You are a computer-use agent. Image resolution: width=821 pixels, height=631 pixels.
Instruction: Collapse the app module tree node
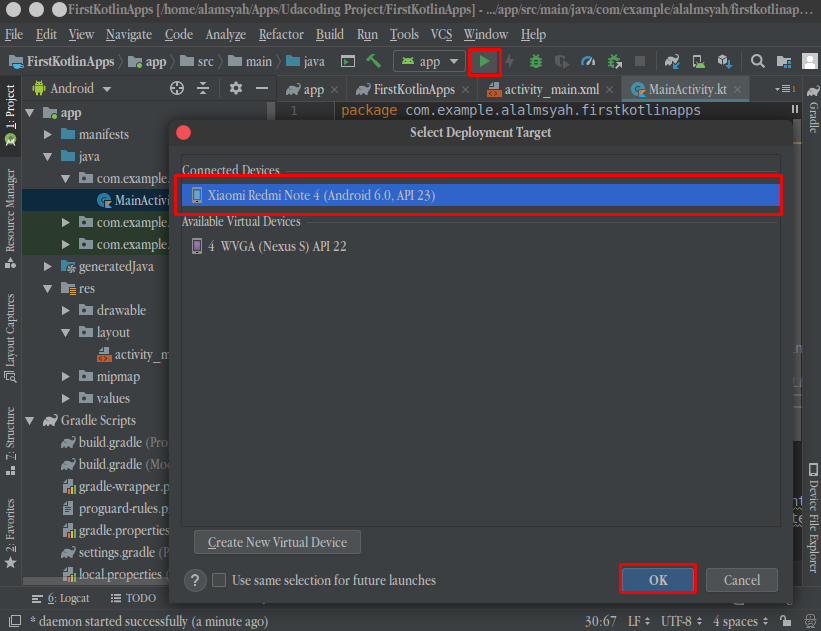pyautogui.click(x=30, y=113)
